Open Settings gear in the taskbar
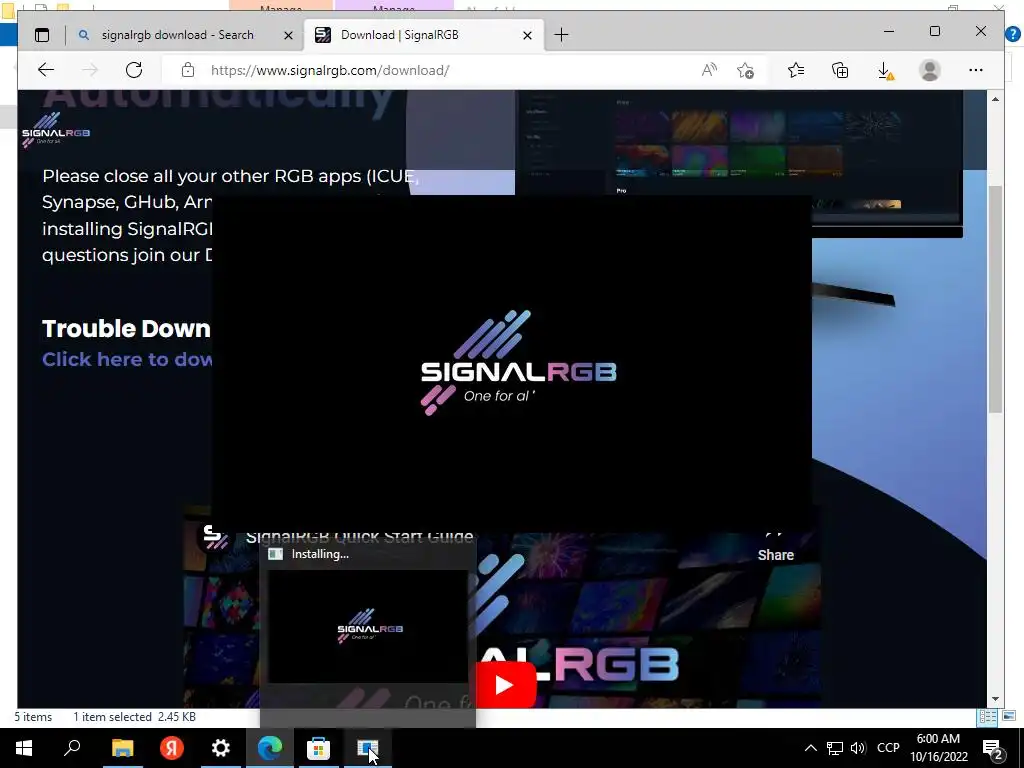The height and width of the screenshot is (768, 1024). (221, 748)
